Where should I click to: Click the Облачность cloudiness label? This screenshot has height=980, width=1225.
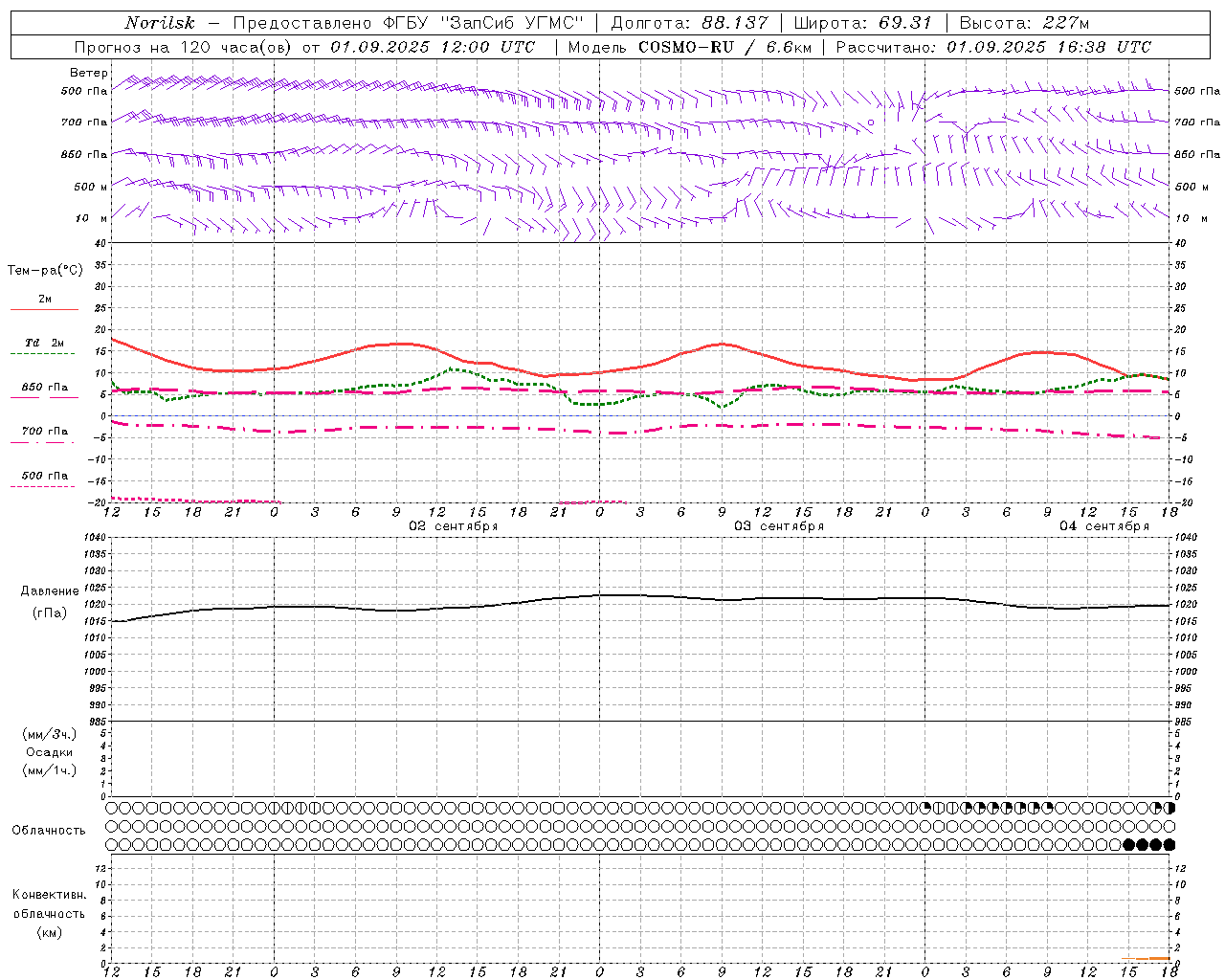(x=49, y=831)
